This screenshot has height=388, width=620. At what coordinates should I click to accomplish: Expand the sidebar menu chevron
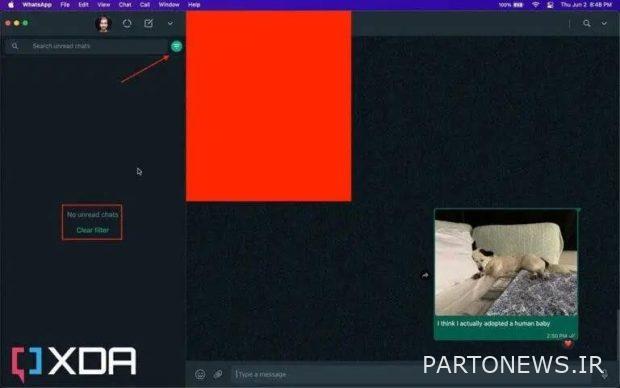(x=170, y=23)
